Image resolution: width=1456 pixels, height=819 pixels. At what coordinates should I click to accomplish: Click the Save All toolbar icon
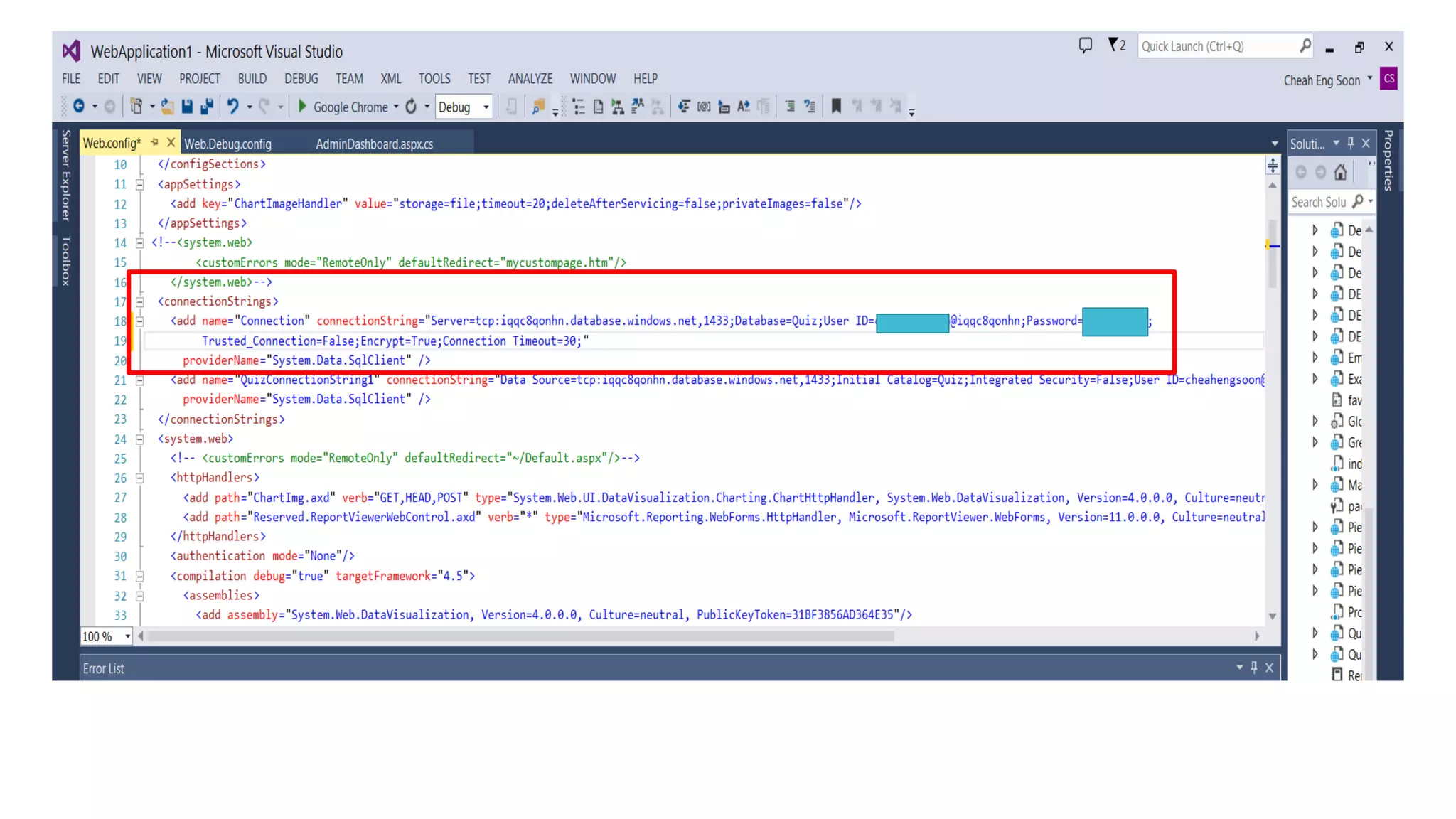pos(207,107)
